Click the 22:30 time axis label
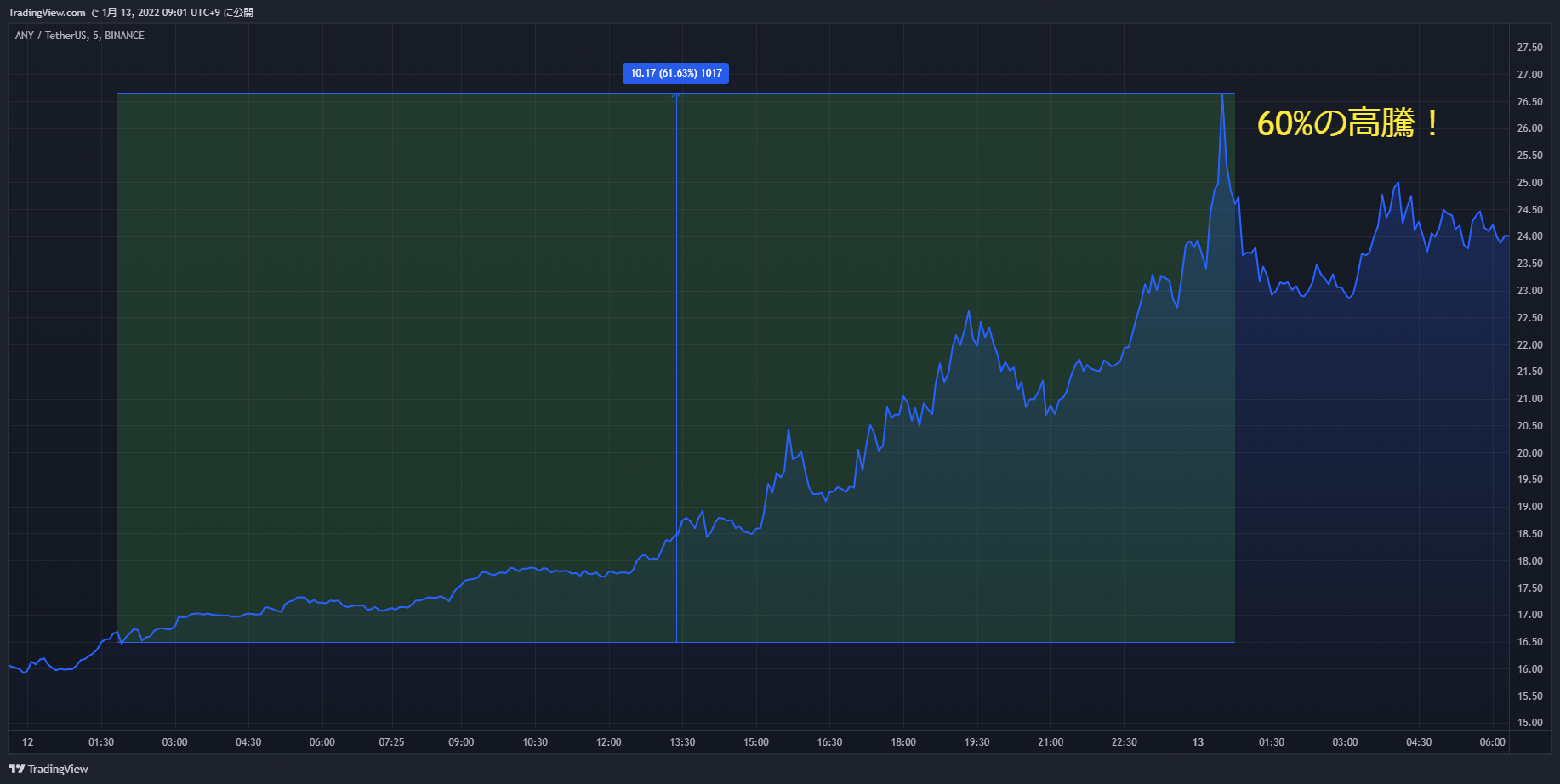 pyautogui.click(x=1124, y=742)
